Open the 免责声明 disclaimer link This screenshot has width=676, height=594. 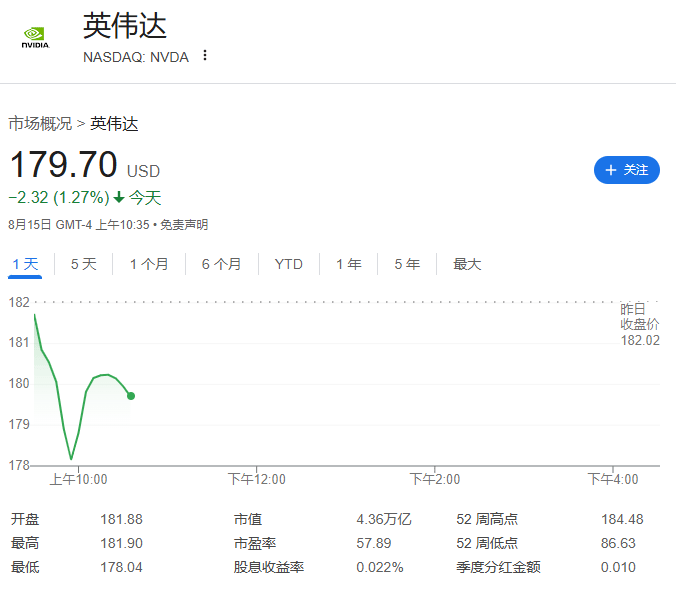pos(184,225)
